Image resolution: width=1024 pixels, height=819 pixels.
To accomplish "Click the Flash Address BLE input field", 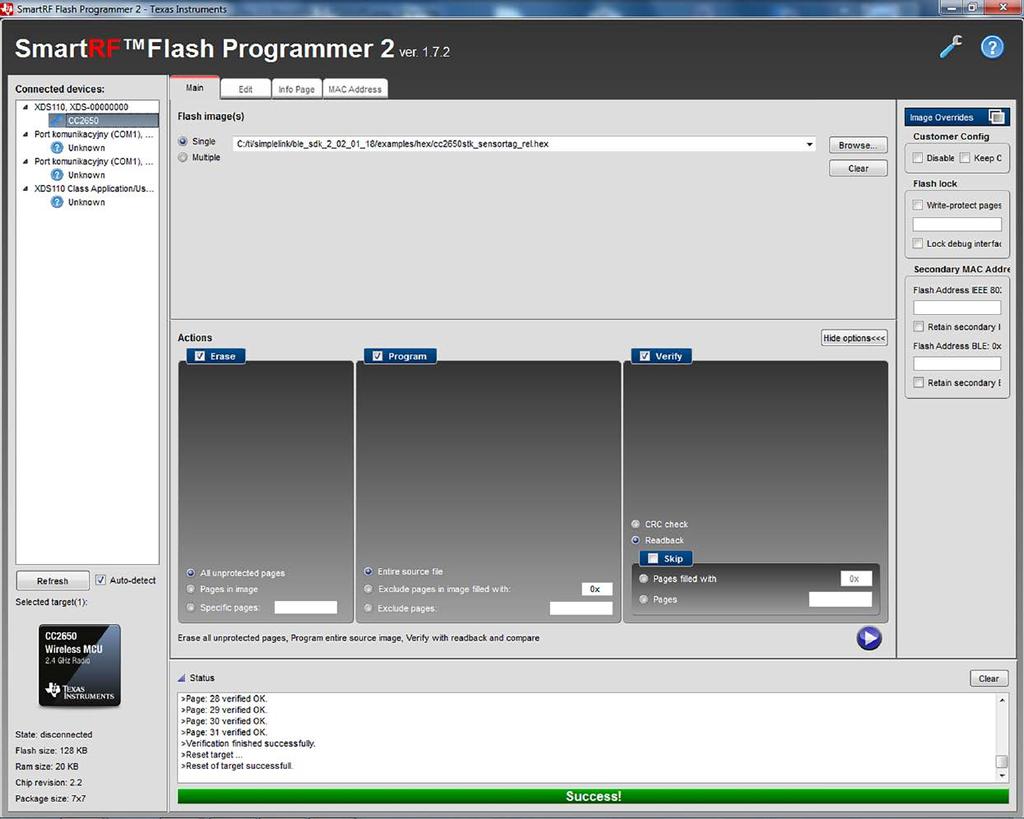I will (957, 364).
